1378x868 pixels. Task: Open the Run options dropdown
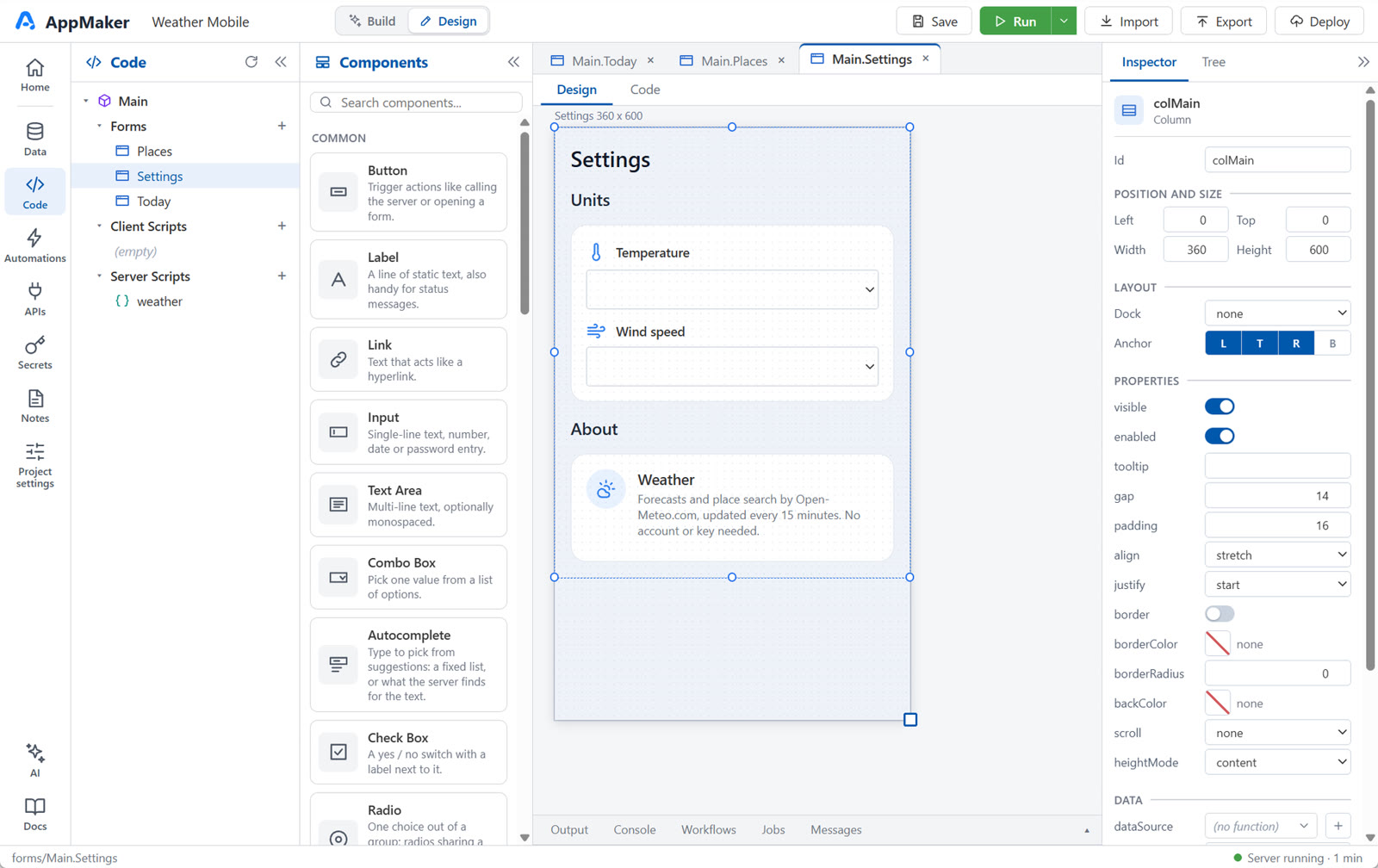click(1065, 21)
